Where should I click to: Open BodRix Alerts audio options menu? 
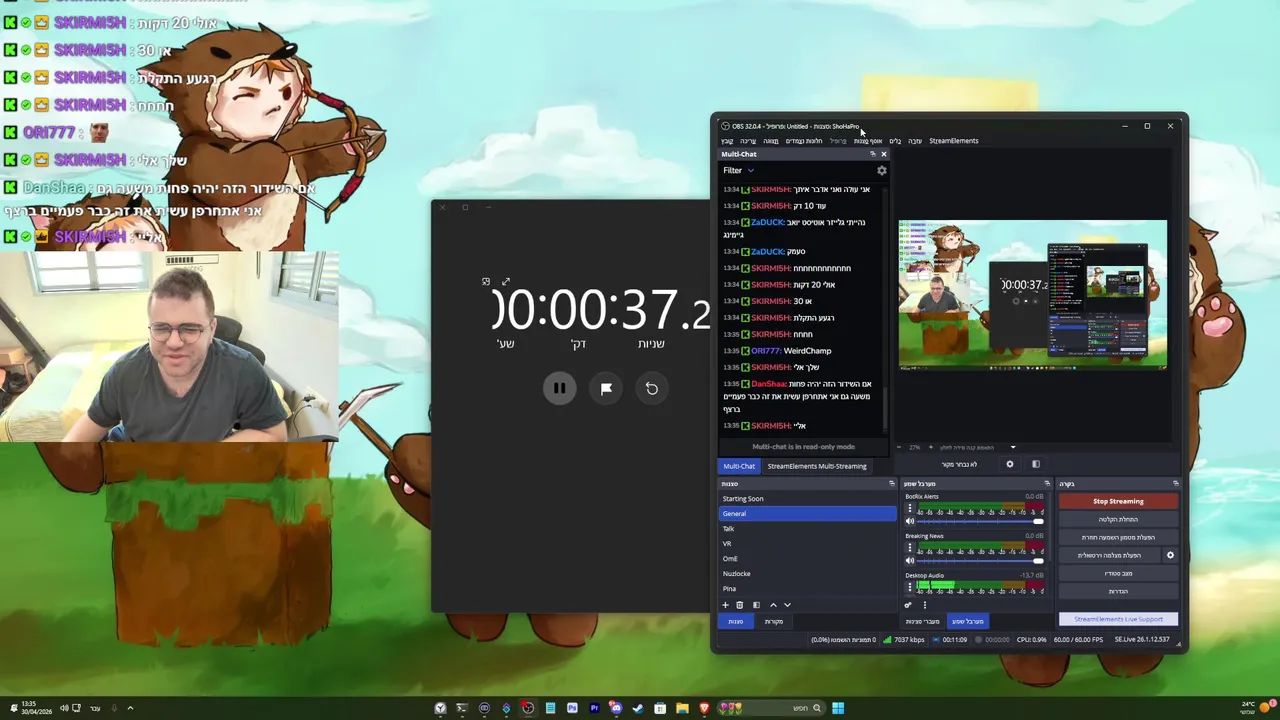pos(910,509)
